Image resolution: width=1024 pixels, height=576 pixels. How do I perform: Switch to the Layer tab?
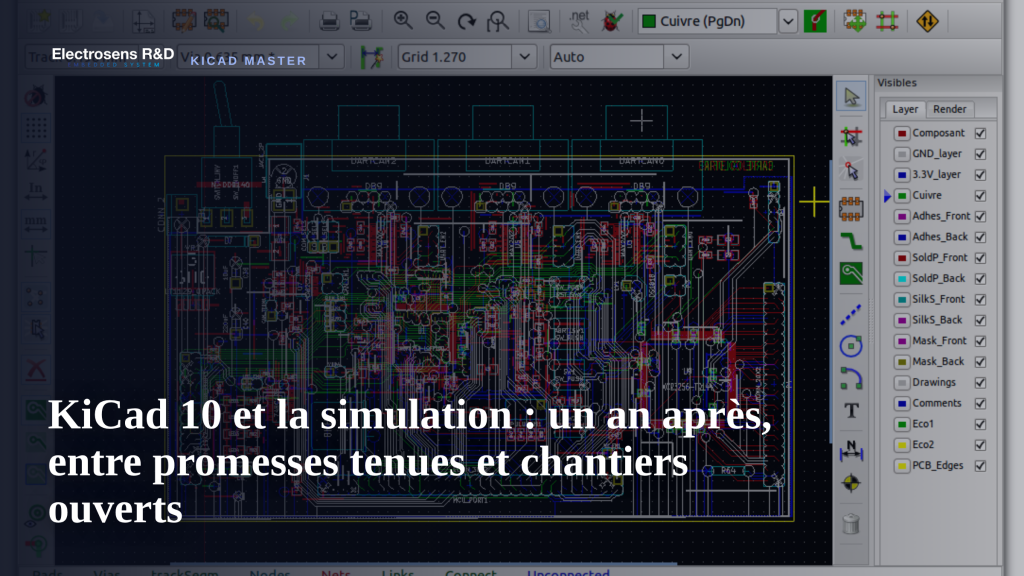click(905, 109)
